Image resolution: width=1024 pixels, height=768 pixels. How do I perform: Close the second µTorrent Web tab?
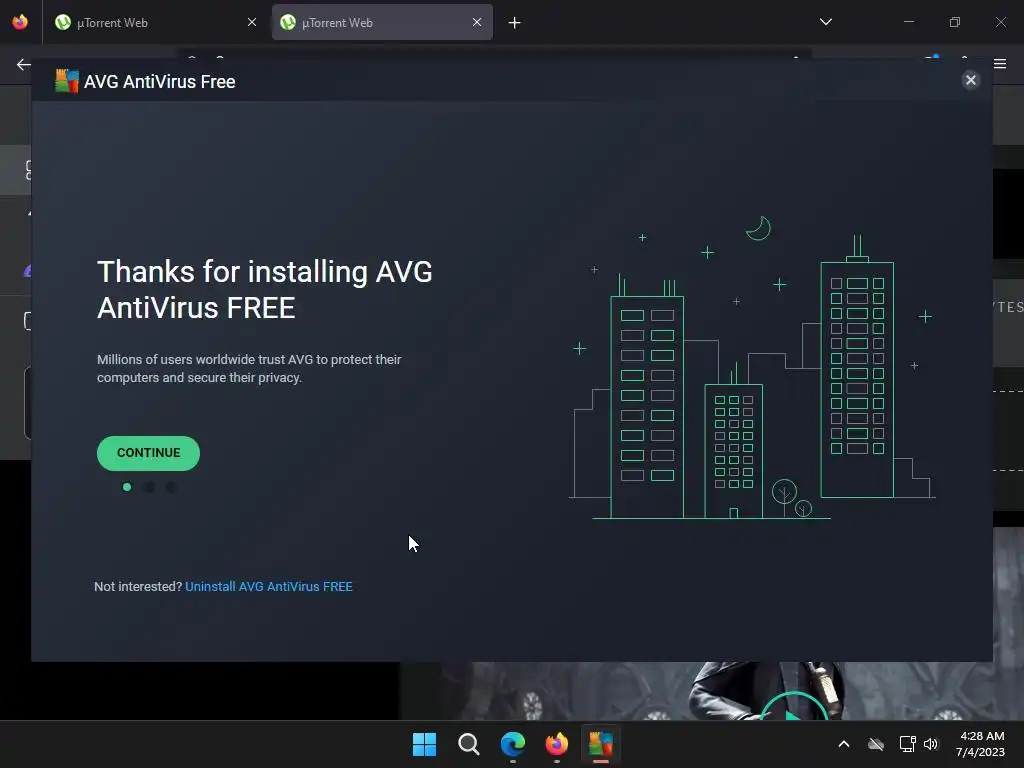[x=477, y=23]
